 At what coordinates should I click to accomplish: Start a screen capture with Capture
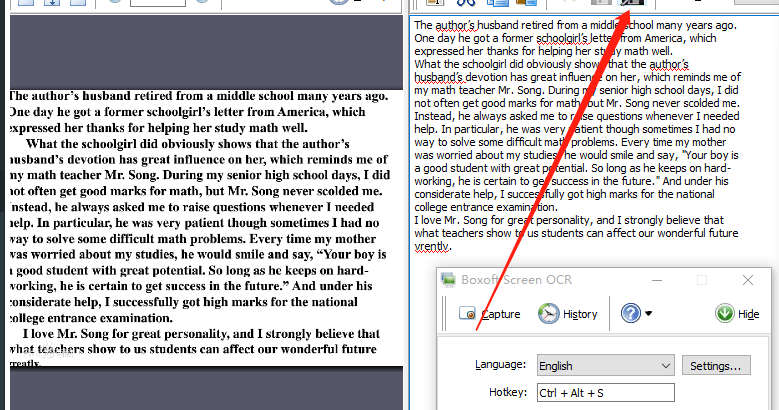coord(489,314)
